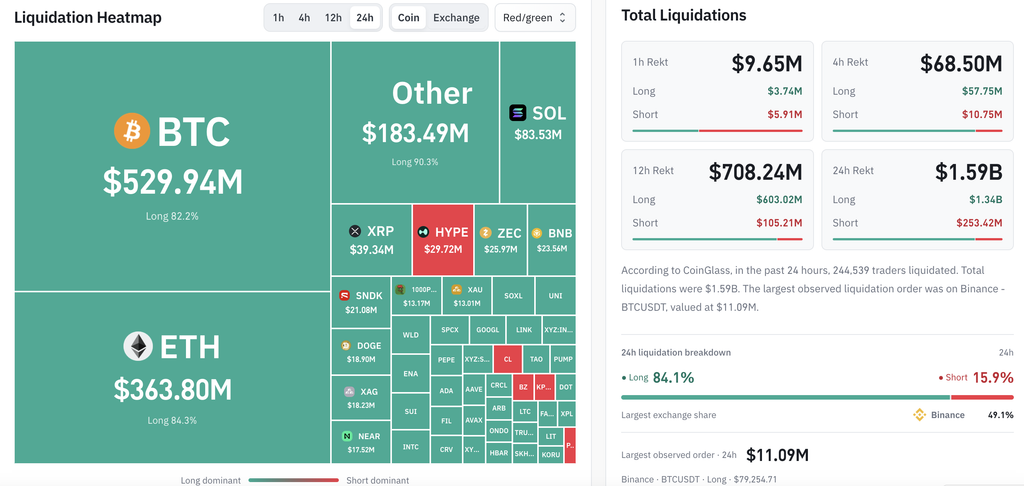Switch heatmap timeframe to 4h

tap(304, 18)
